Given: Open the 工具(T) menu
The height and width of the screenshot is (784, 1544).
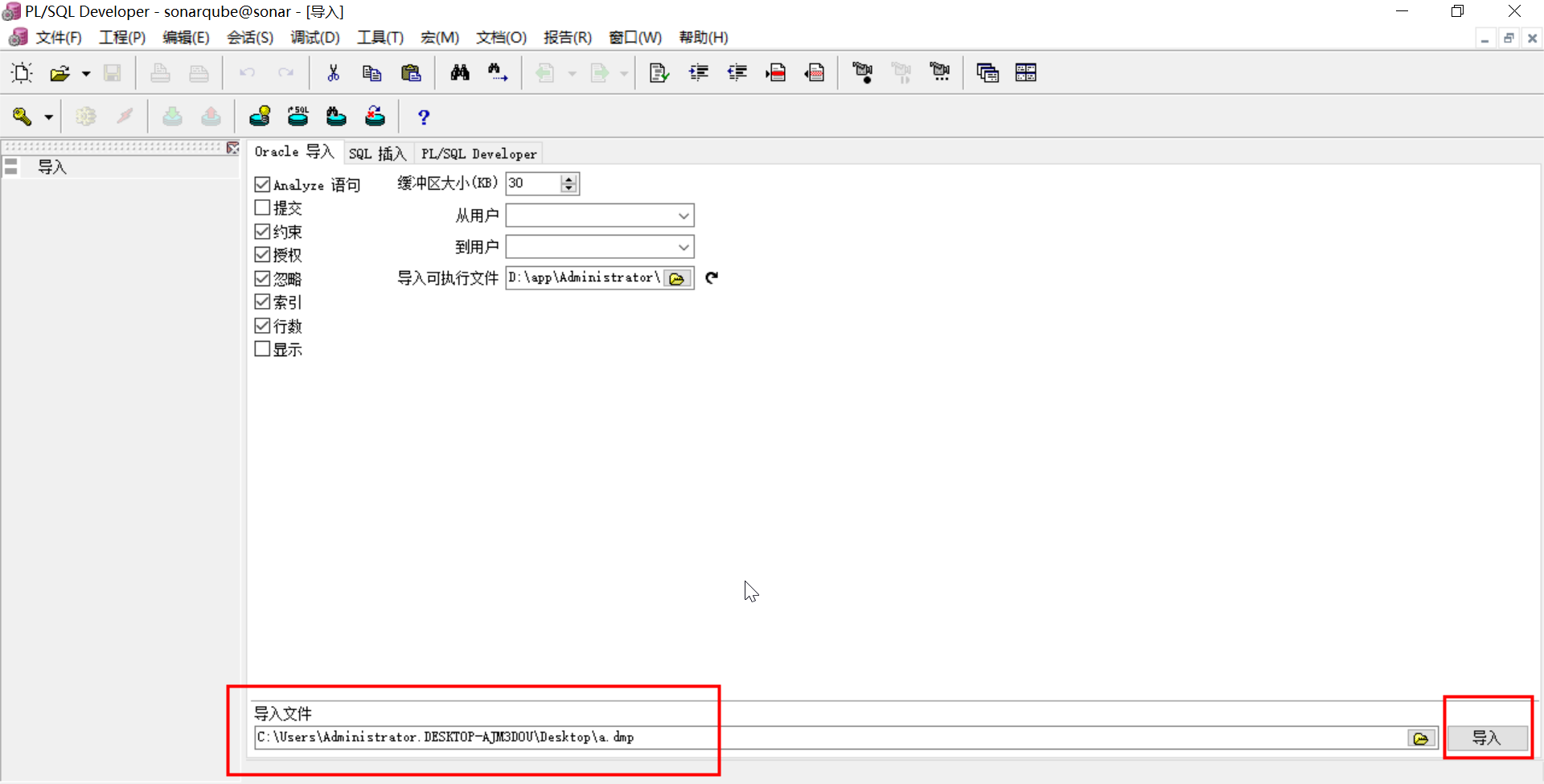Looking at the screenshot, I should tap(380, 38).
